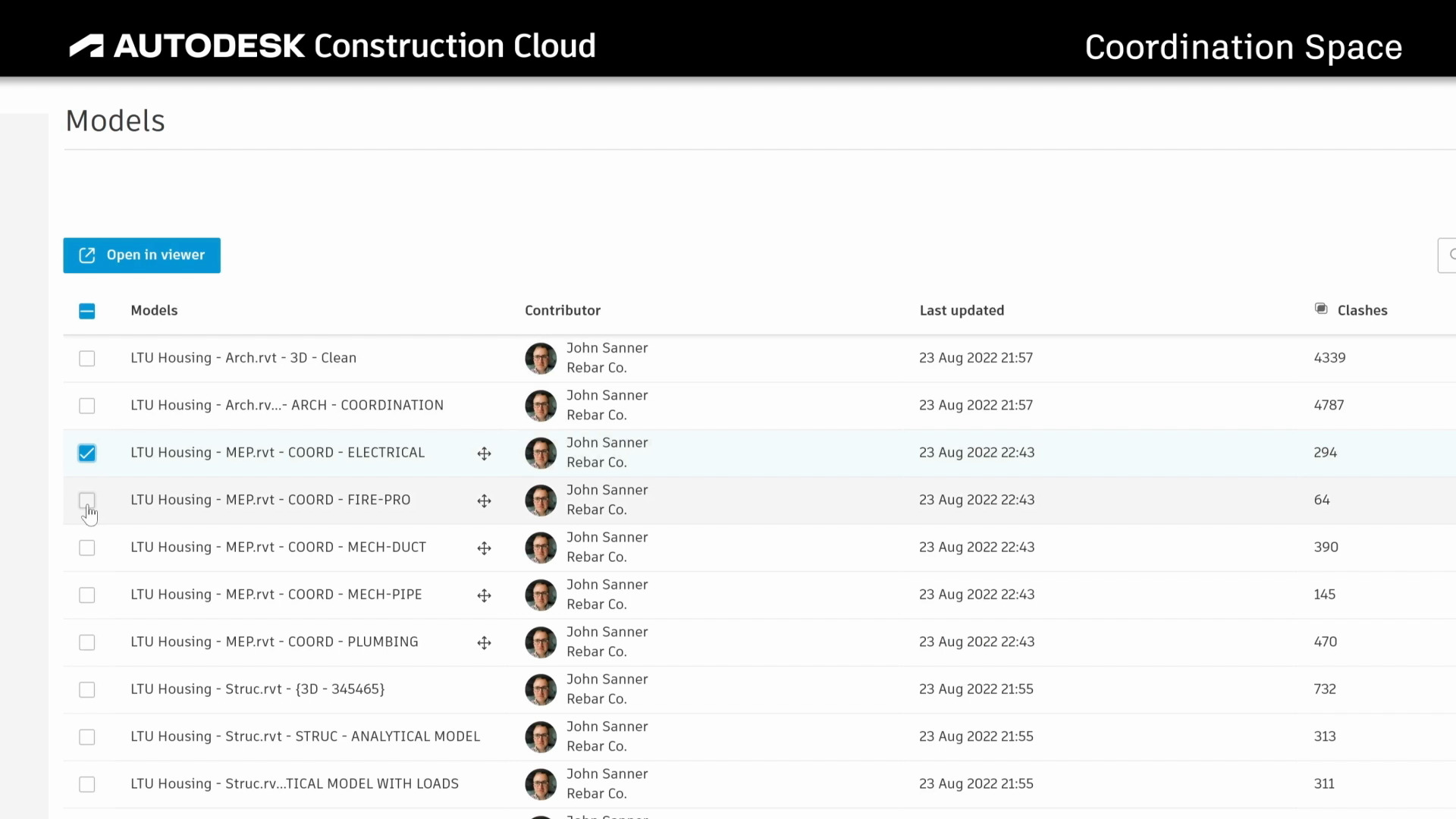Click the move icon for COORD - PLUMBING row
Screen dimensions: 1456x819
tap(484, 643)
